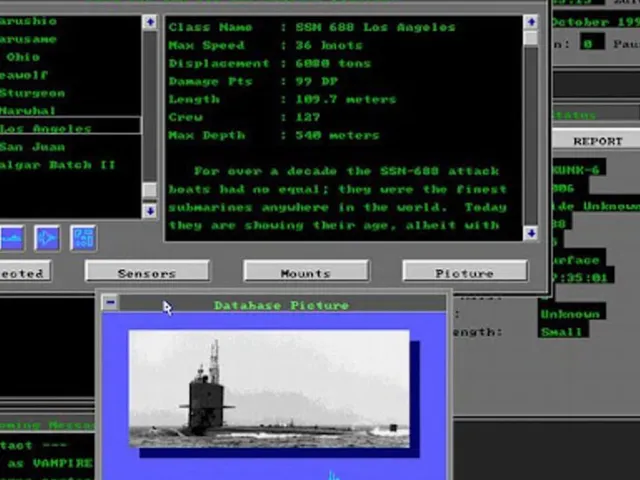Select the aircraft category icon

click(47, 238)
